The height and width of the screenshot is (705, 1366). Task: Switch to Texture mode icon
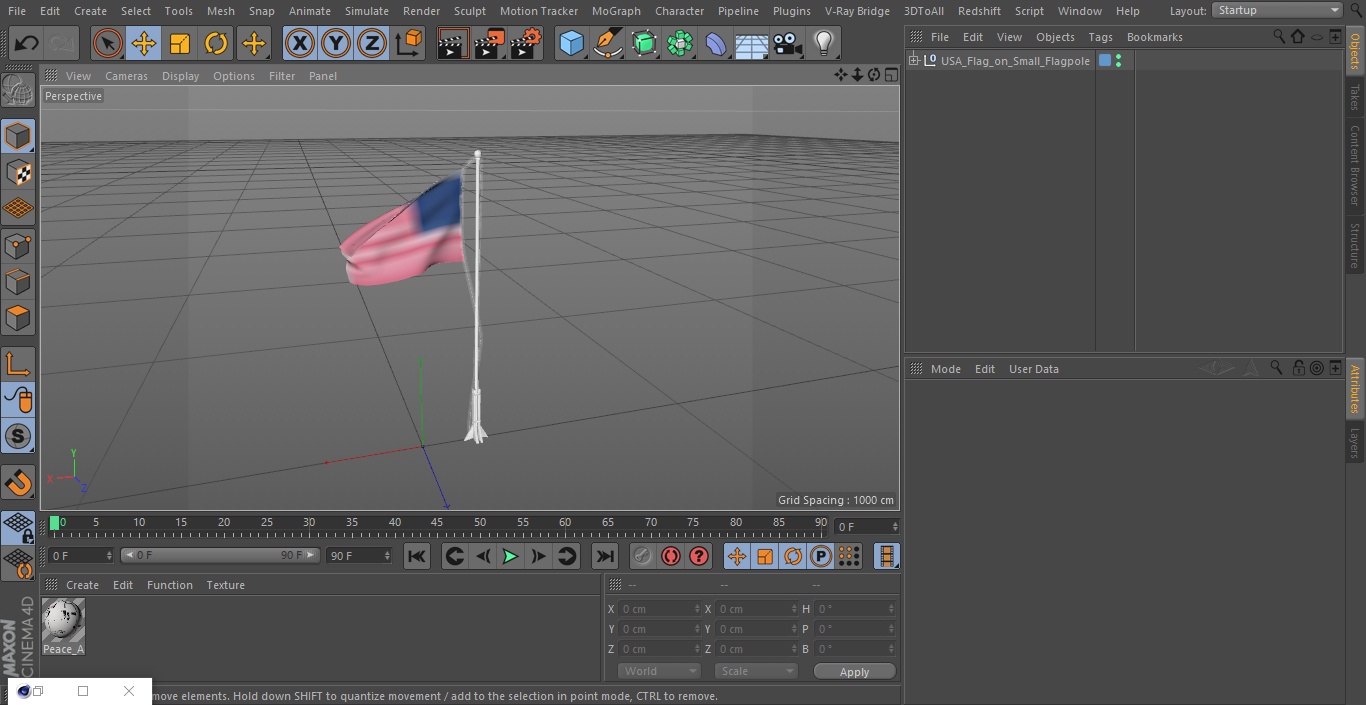18,172
